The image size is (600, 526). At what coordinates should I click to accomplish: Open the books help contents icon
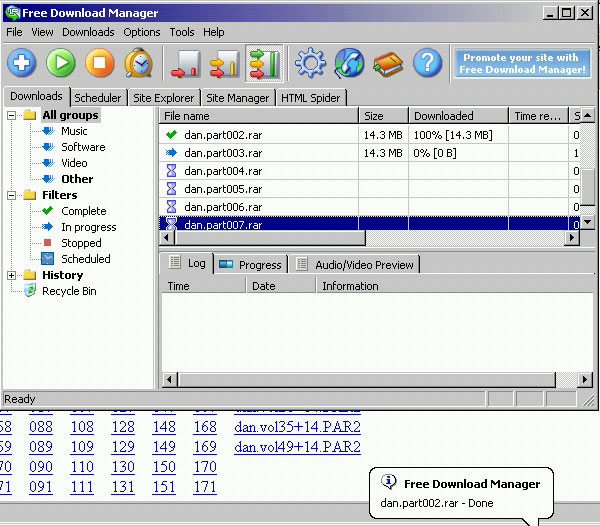tap(388, 64)
